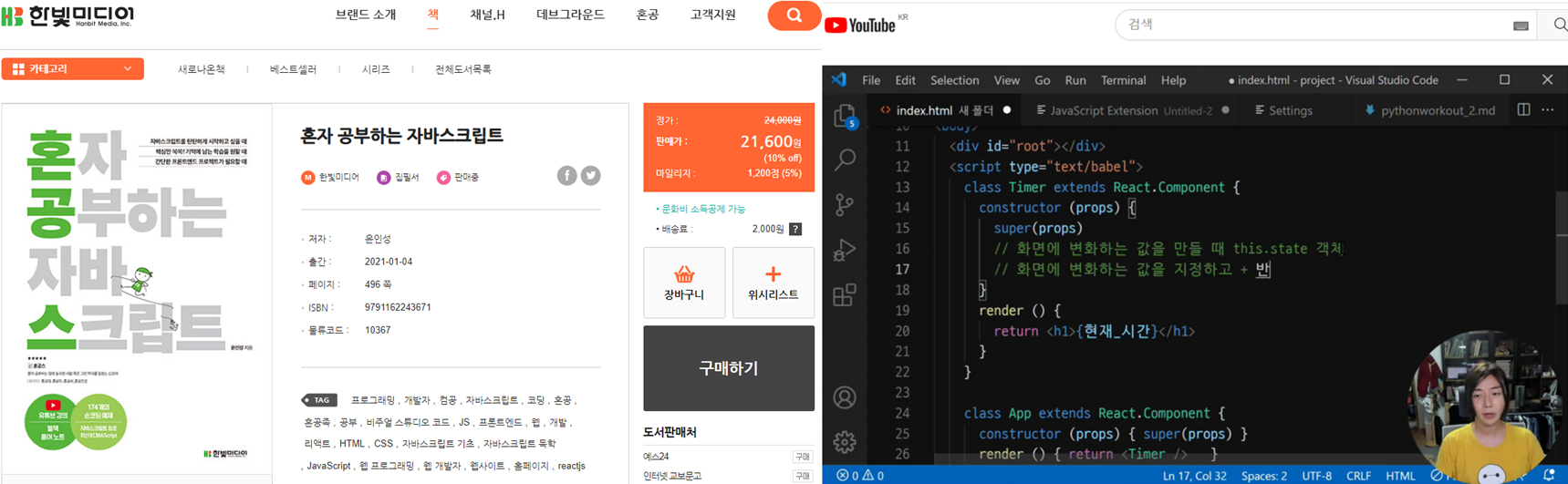Viewport: 1568px width, 484px height.
Task: Open the Manage gear icon in VS Code
Action: tap(846, 442)
